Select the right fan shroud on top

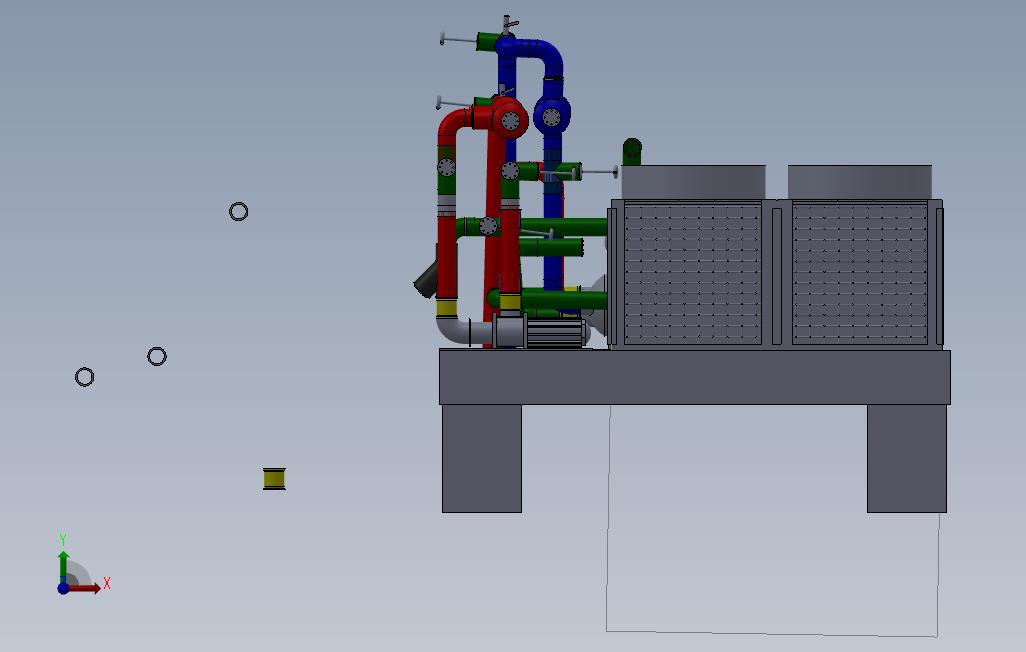(860, 182)
